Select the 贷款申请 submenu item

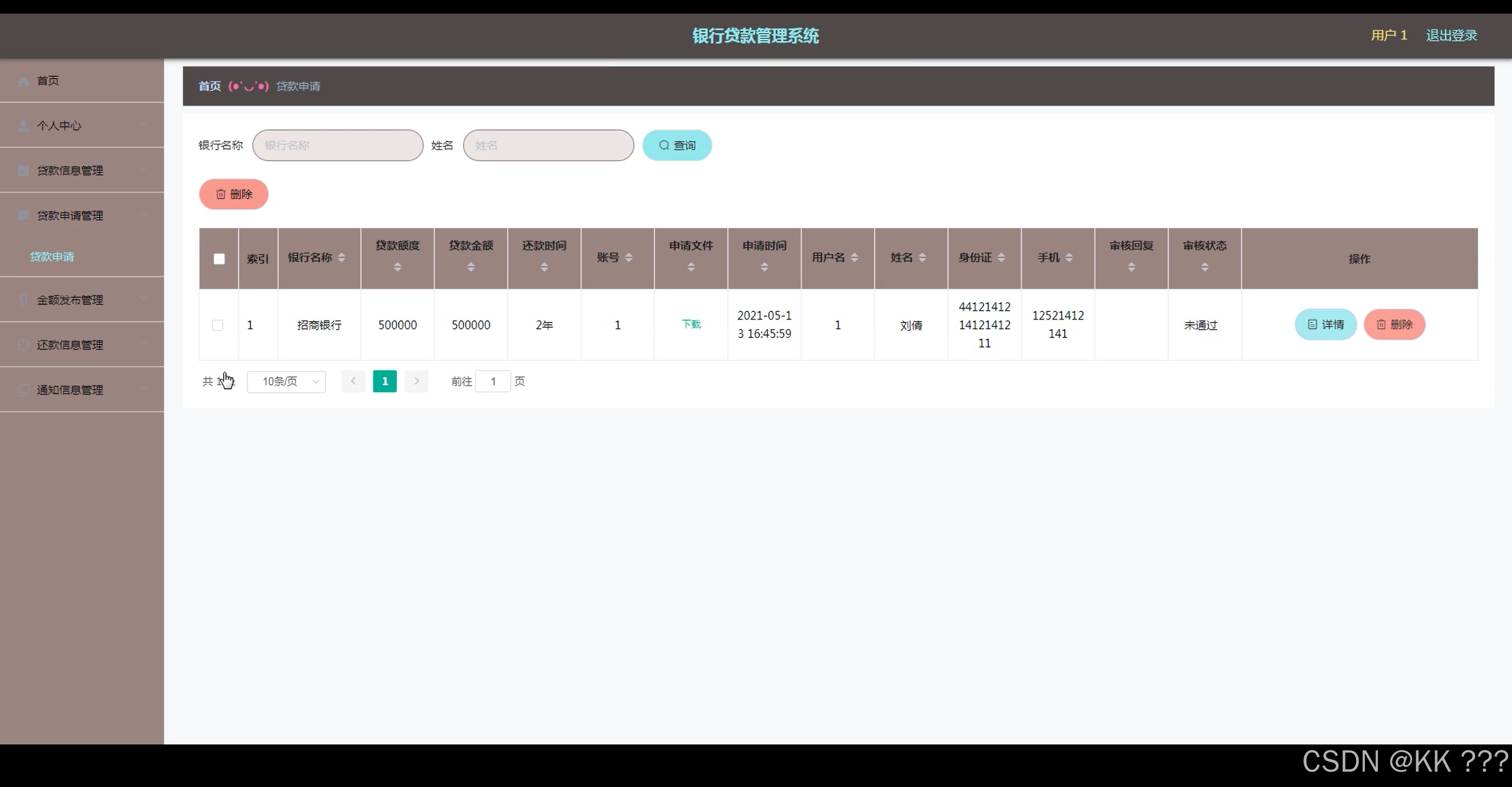point(52,256)
